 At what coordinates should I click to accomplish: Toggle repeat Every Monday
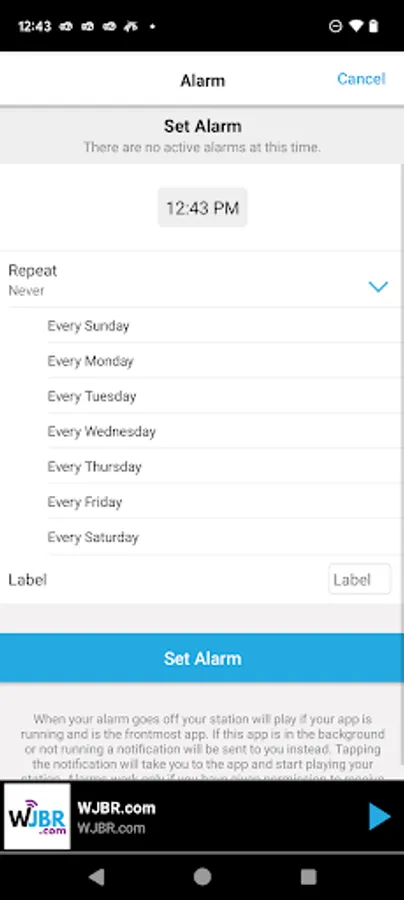pos(224,360)
